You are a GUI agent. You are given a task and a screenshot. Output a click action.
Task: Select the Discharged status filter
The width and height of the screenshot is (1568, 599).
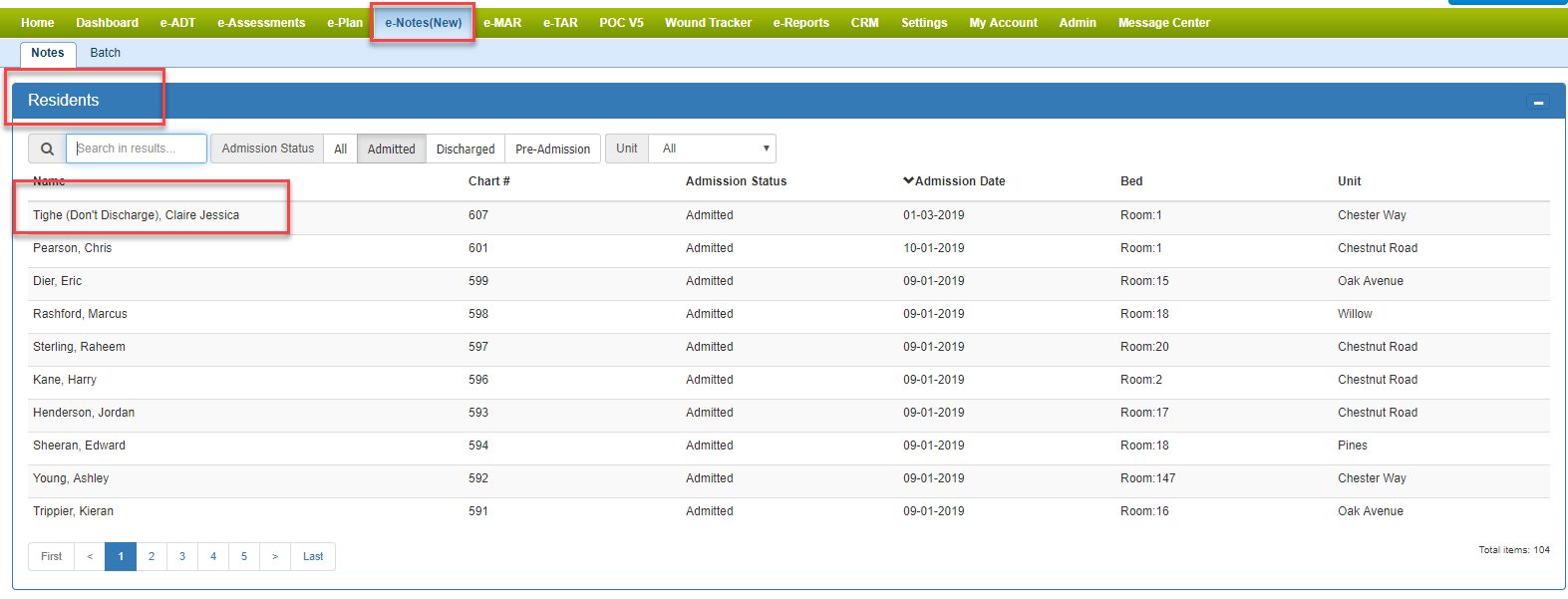pos(465,149)
